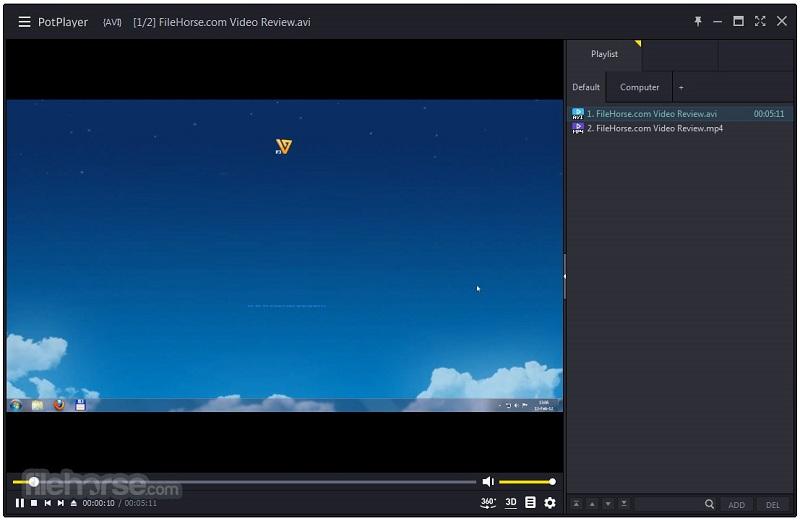Skip to the next track

click(60, 503)
